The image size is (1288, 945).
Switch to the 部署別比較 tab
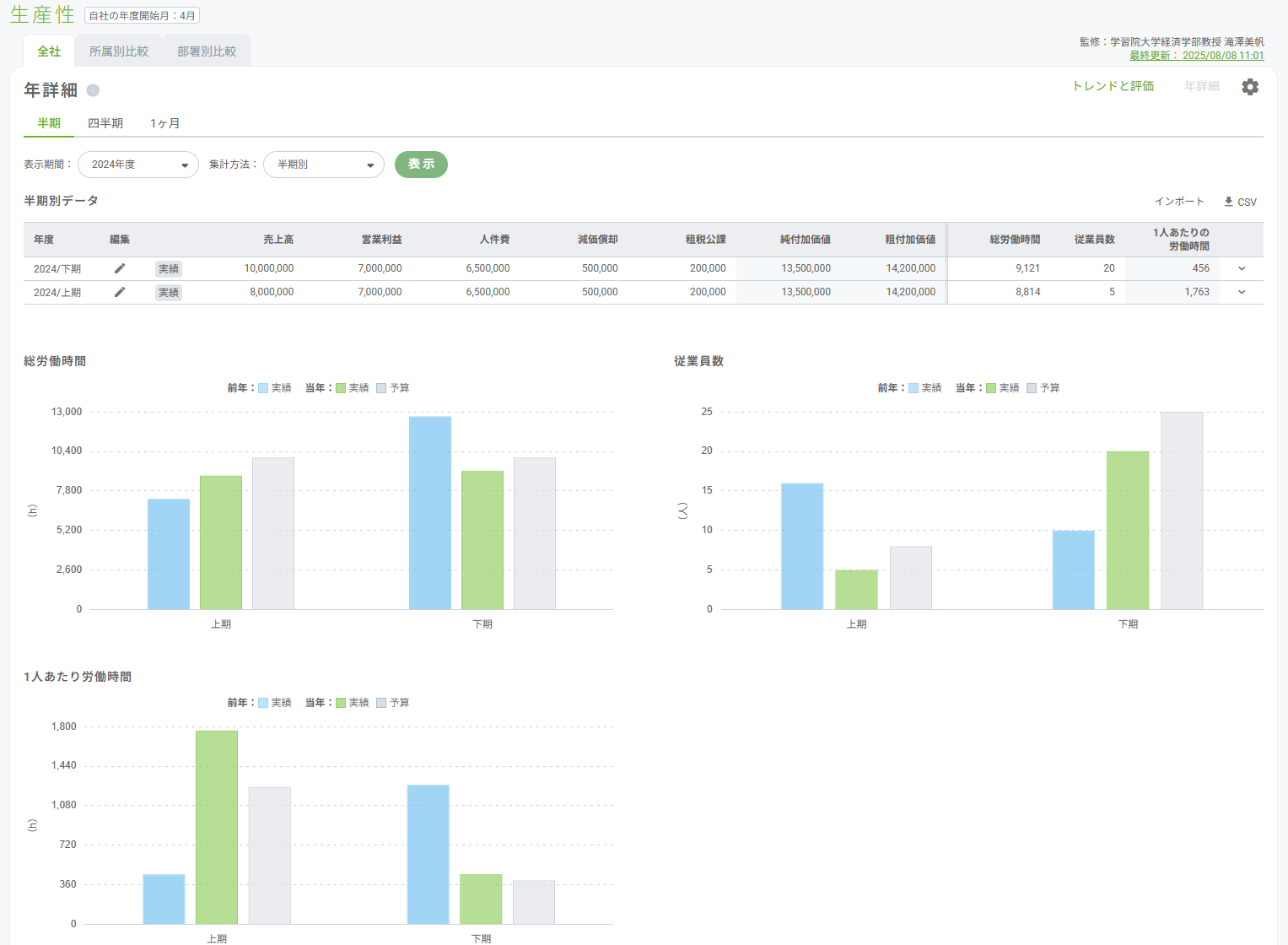[207, 51]
